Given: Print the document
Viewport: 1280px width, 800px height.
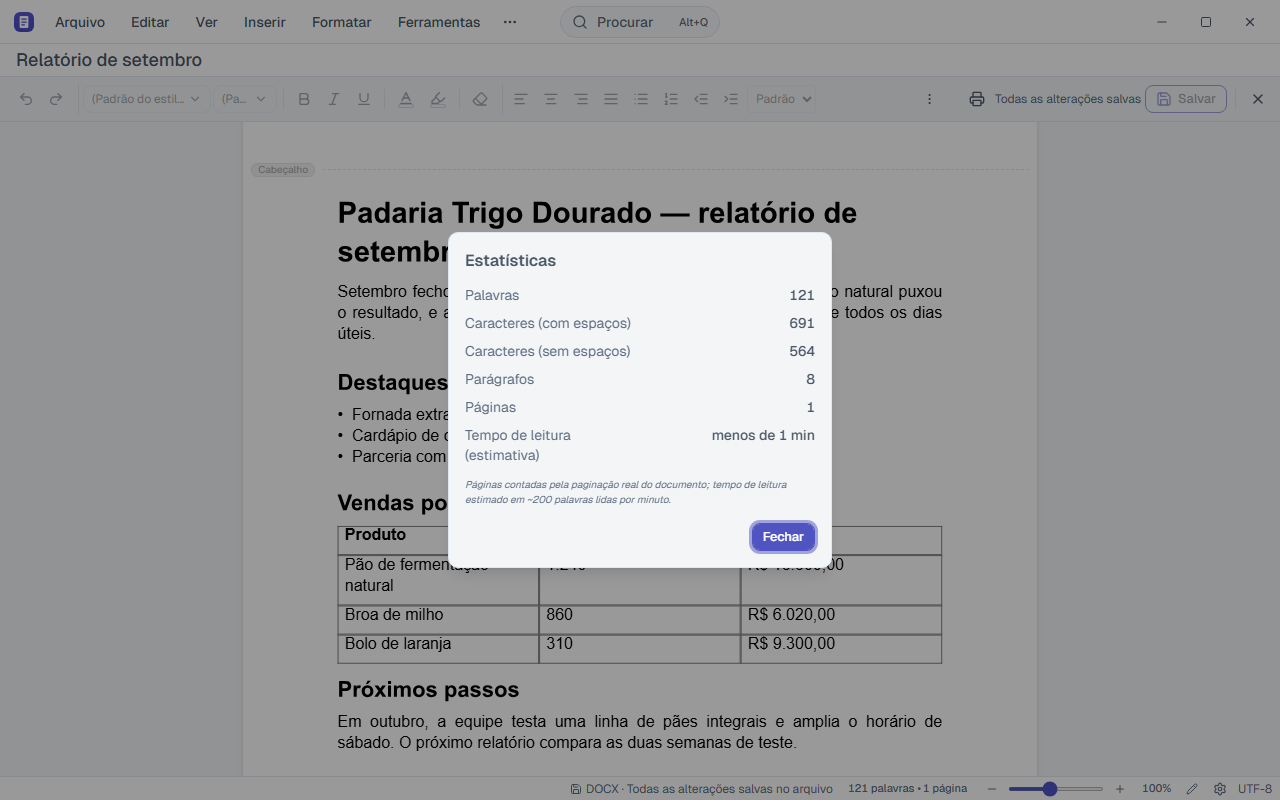Looking at the screenshot, I should tap(977, 99).
